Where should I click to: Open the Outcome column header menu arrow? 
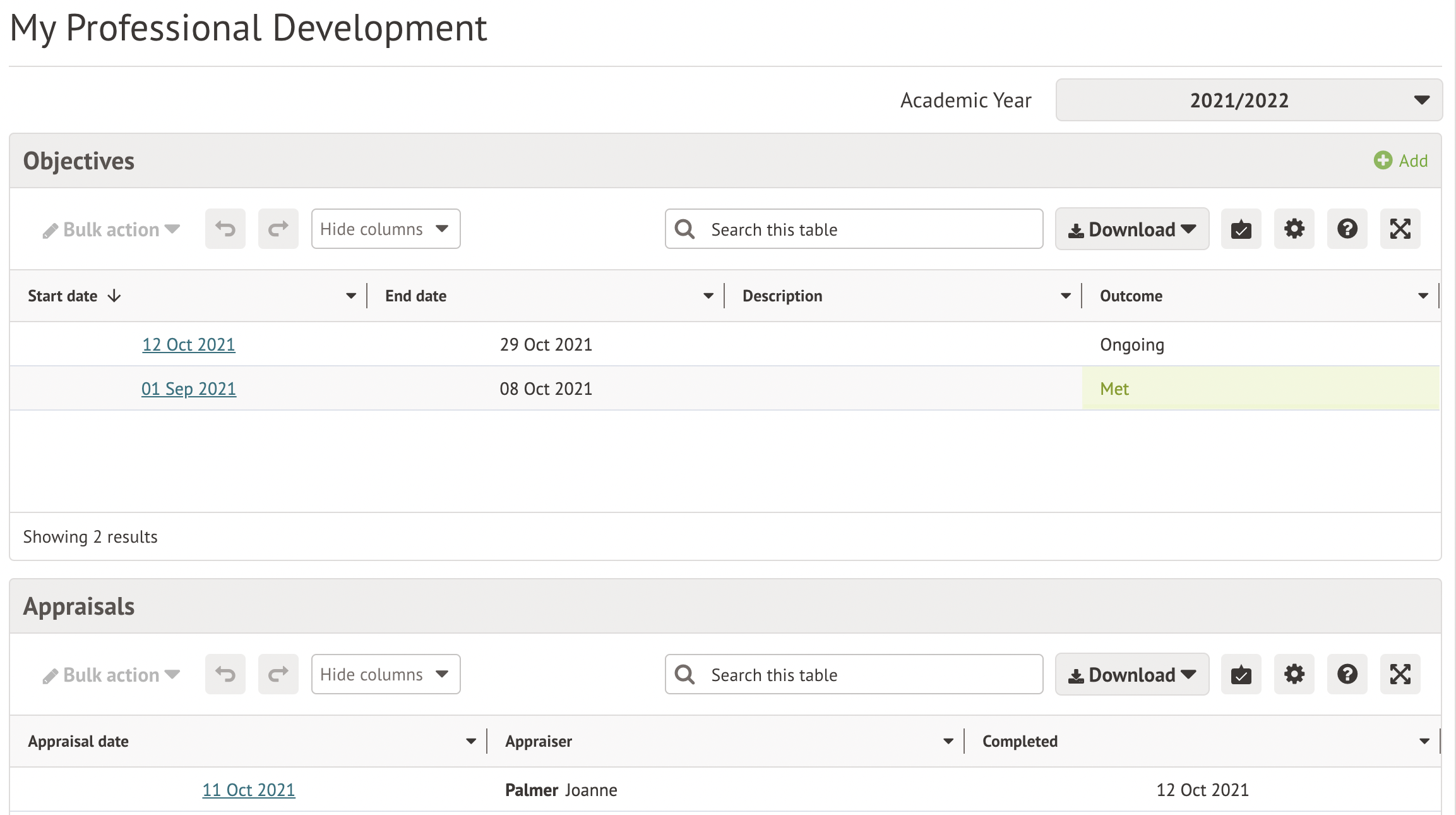1423,296
